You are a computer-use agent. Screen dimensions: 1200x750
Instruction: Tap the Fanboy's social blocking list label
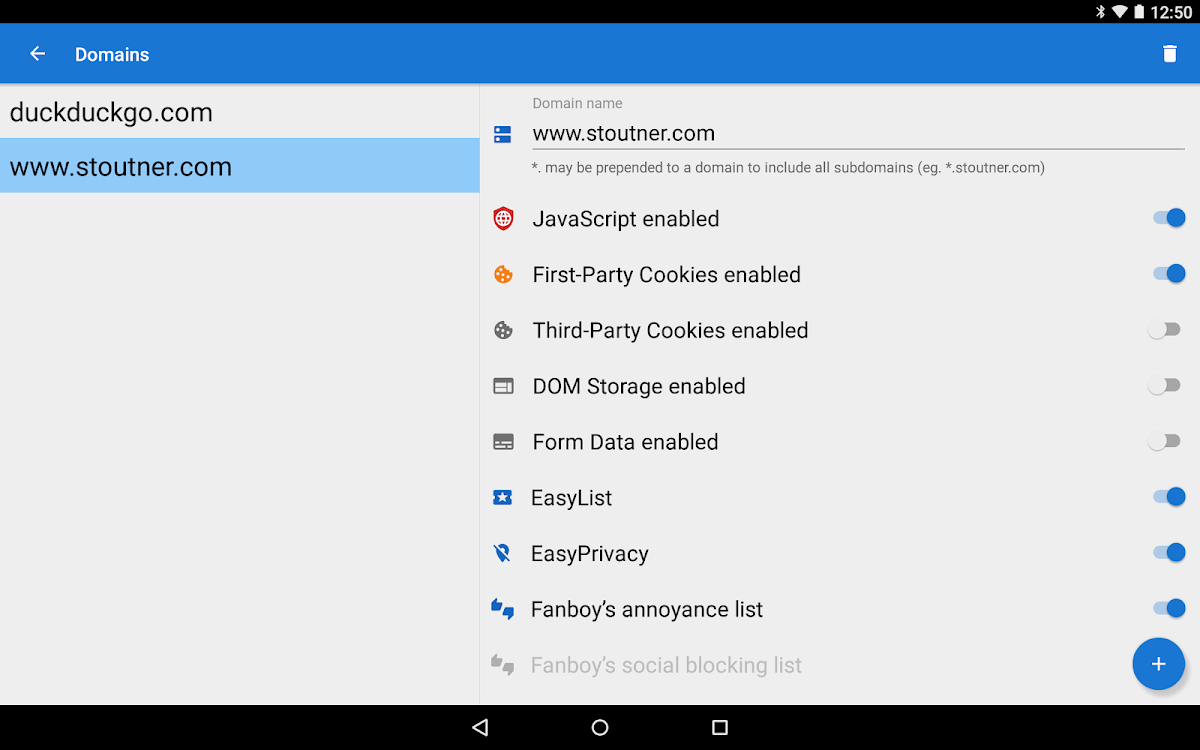pos(666,665)
